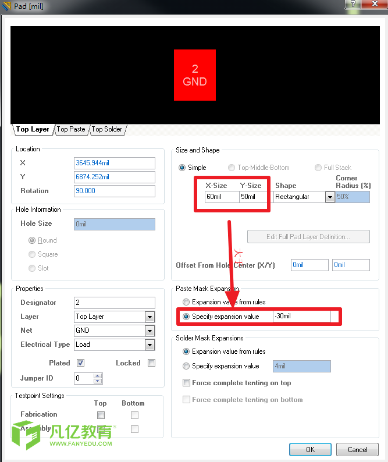Toggle the Assembly Bottom testpoint checkbox
Viewport: 388px width, 462px height.
[x=135, y=429]
